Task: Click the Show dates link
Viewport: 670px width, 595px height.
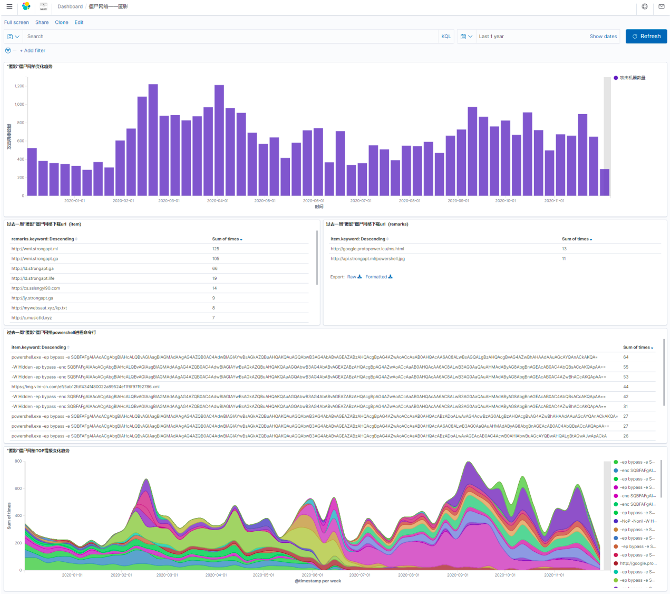Action: [603, 36]
